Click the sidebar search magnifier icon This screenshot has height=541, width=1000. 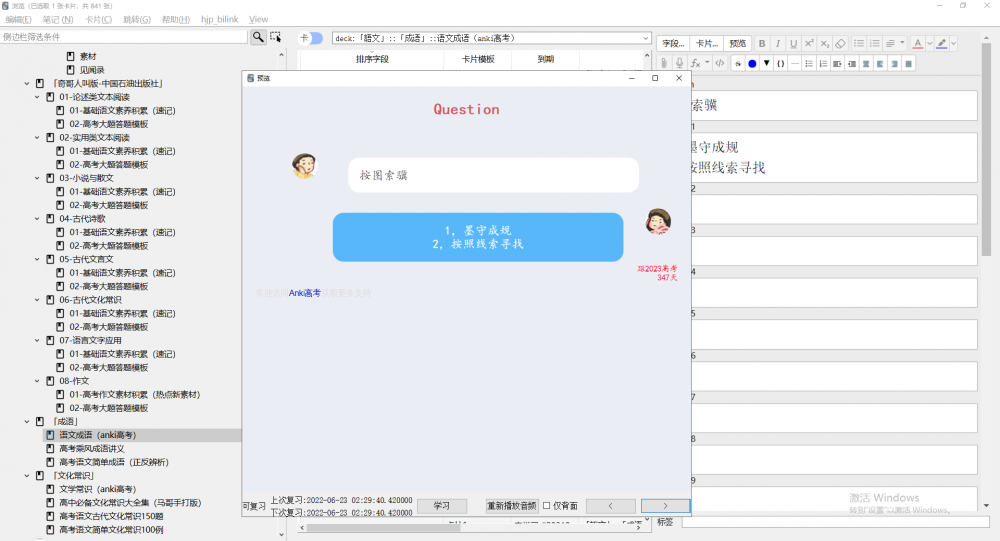tap(258, 37)
